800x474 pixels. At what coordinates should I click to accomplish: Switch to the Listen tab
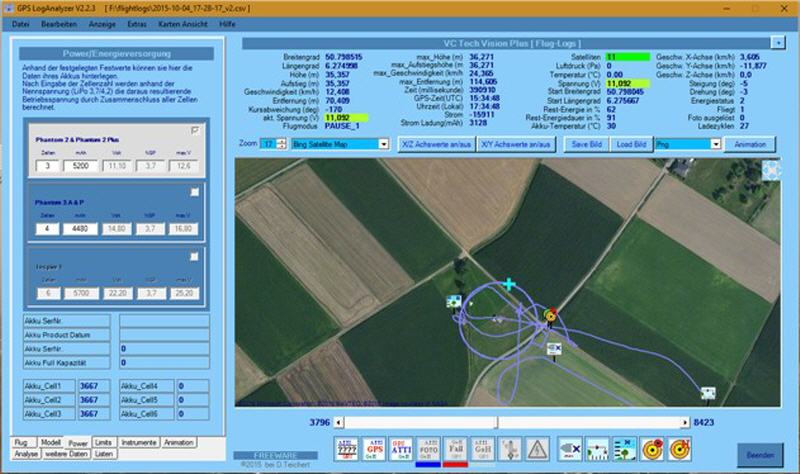(104, 454)
